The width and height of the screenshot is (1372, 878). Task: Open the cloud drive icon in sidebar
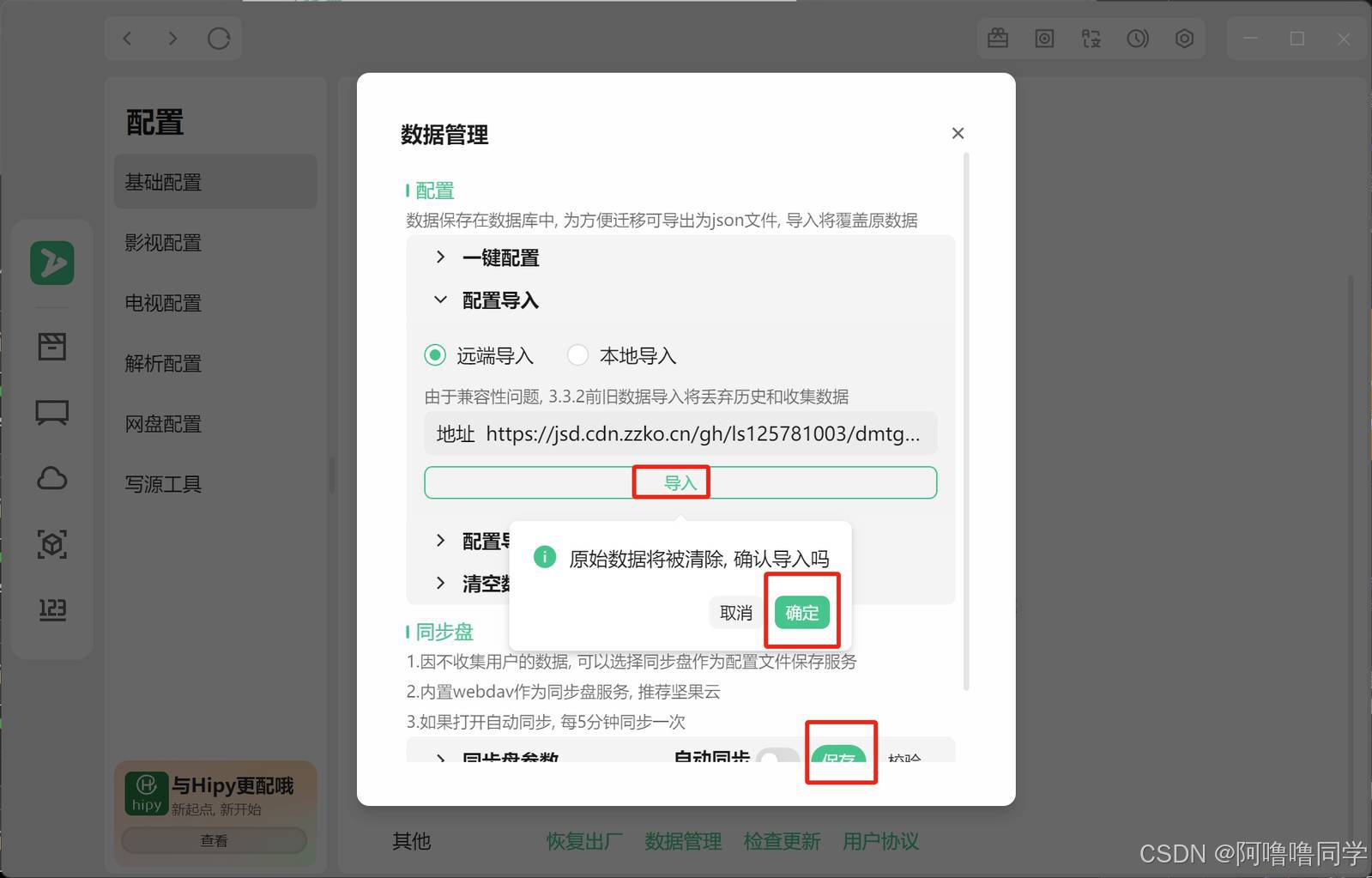[x=52, y=478]
